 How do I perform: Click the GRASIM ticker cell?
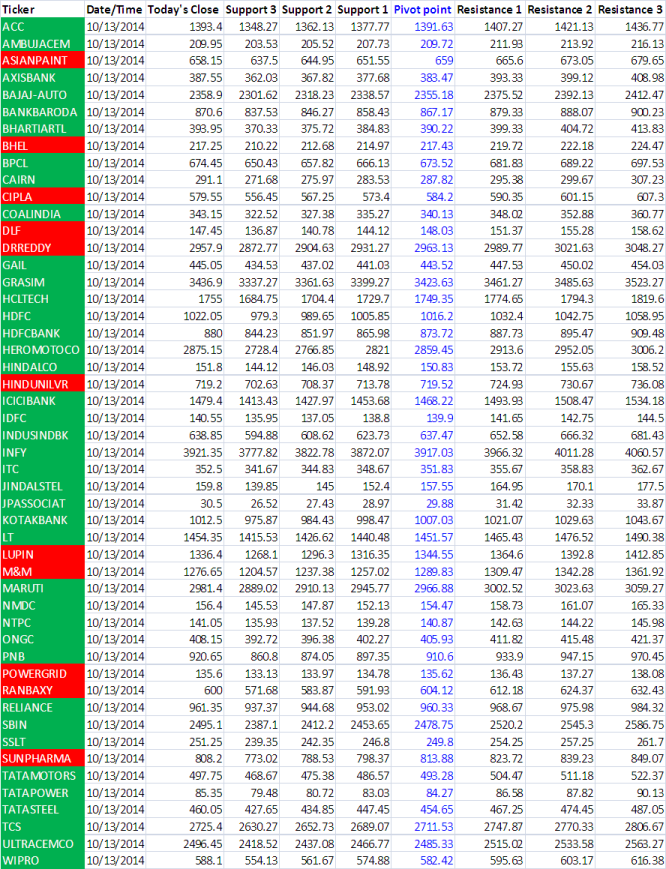(x=43, y=282)
